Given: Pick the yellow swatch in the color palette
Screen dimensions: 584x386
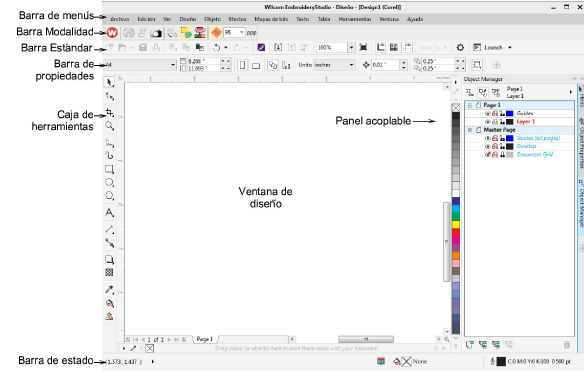Looking at the screenshot, I should point(456,225).
